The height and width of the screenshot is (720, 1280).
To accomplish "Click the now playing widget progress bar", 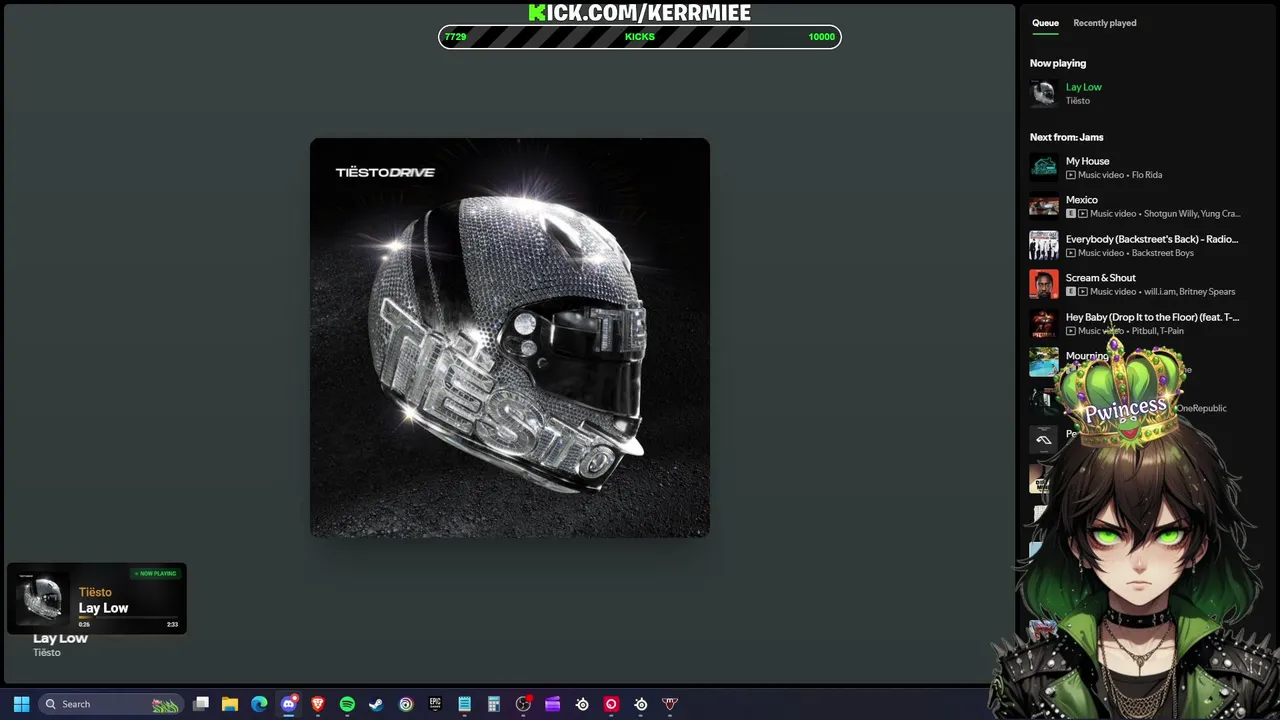I will [x=128, y=618].
